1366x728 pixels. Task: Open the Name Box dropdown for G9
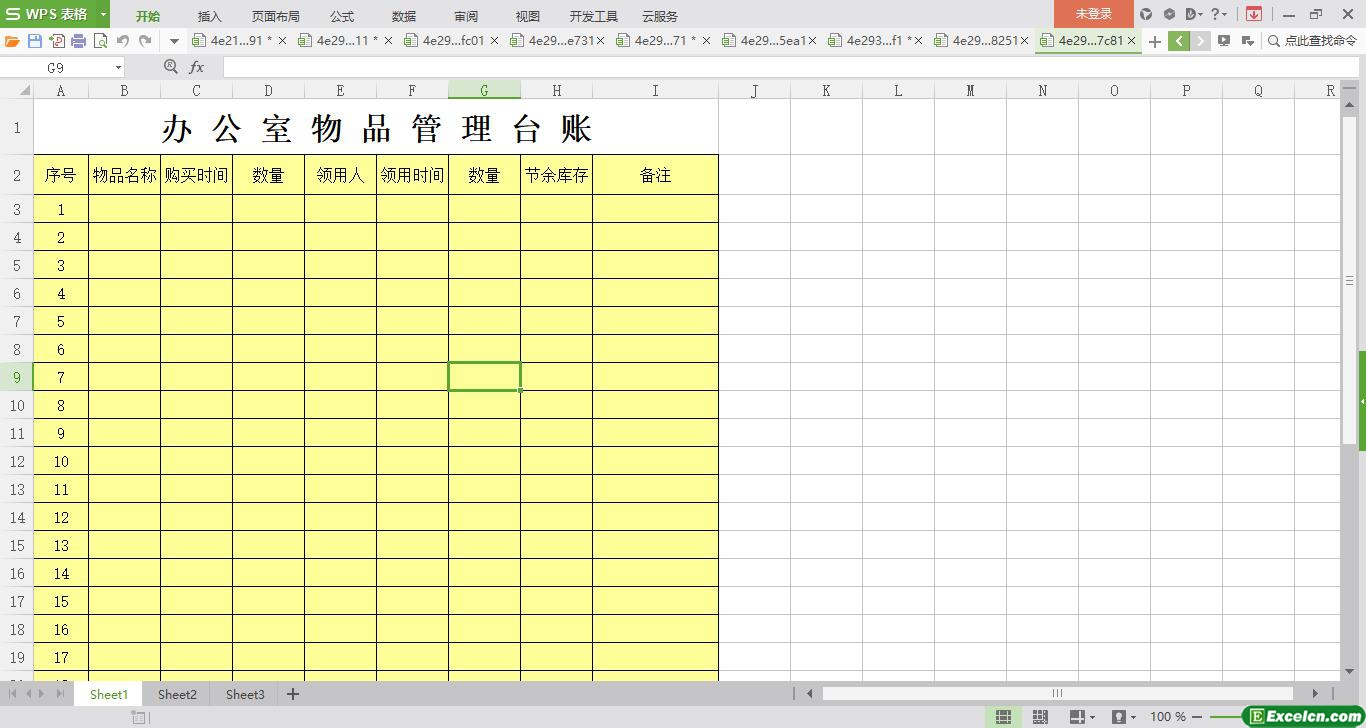point(118,67)
